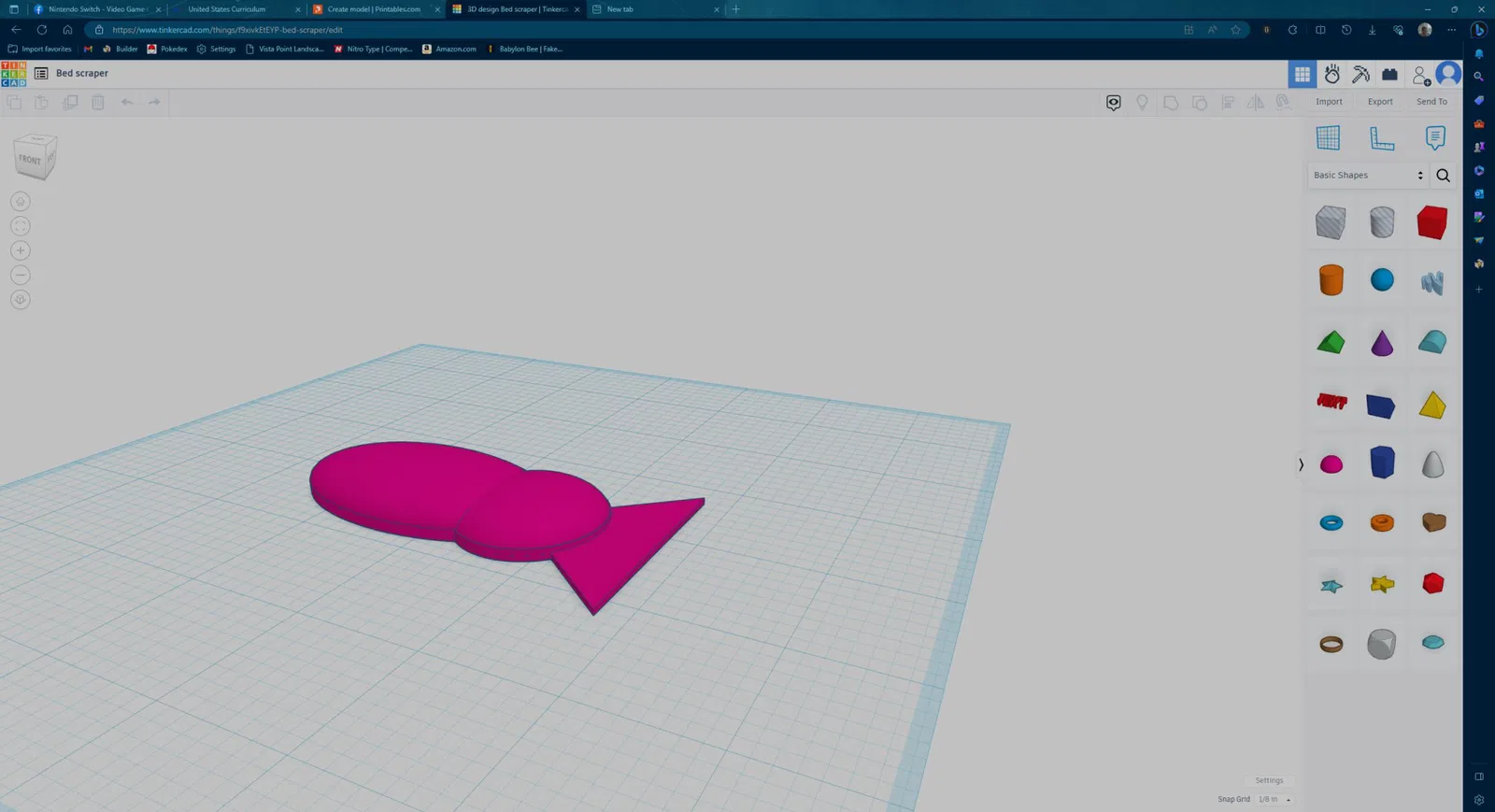
Task: Click the Home view button
Action: 21,201
